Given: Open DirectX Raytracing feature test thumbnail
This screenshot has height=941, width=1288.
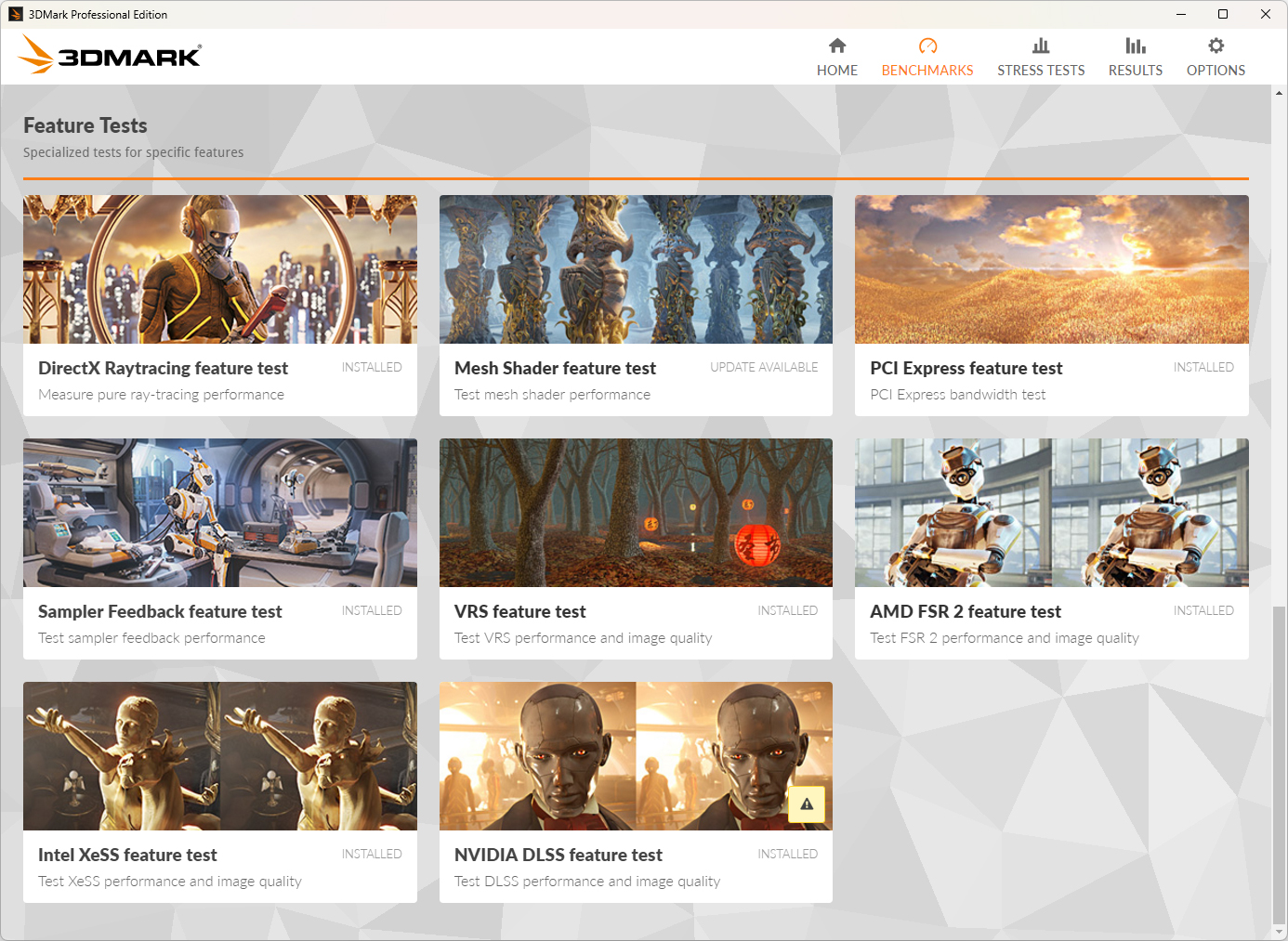Looking at the screenshot, I should coord(220,269).
